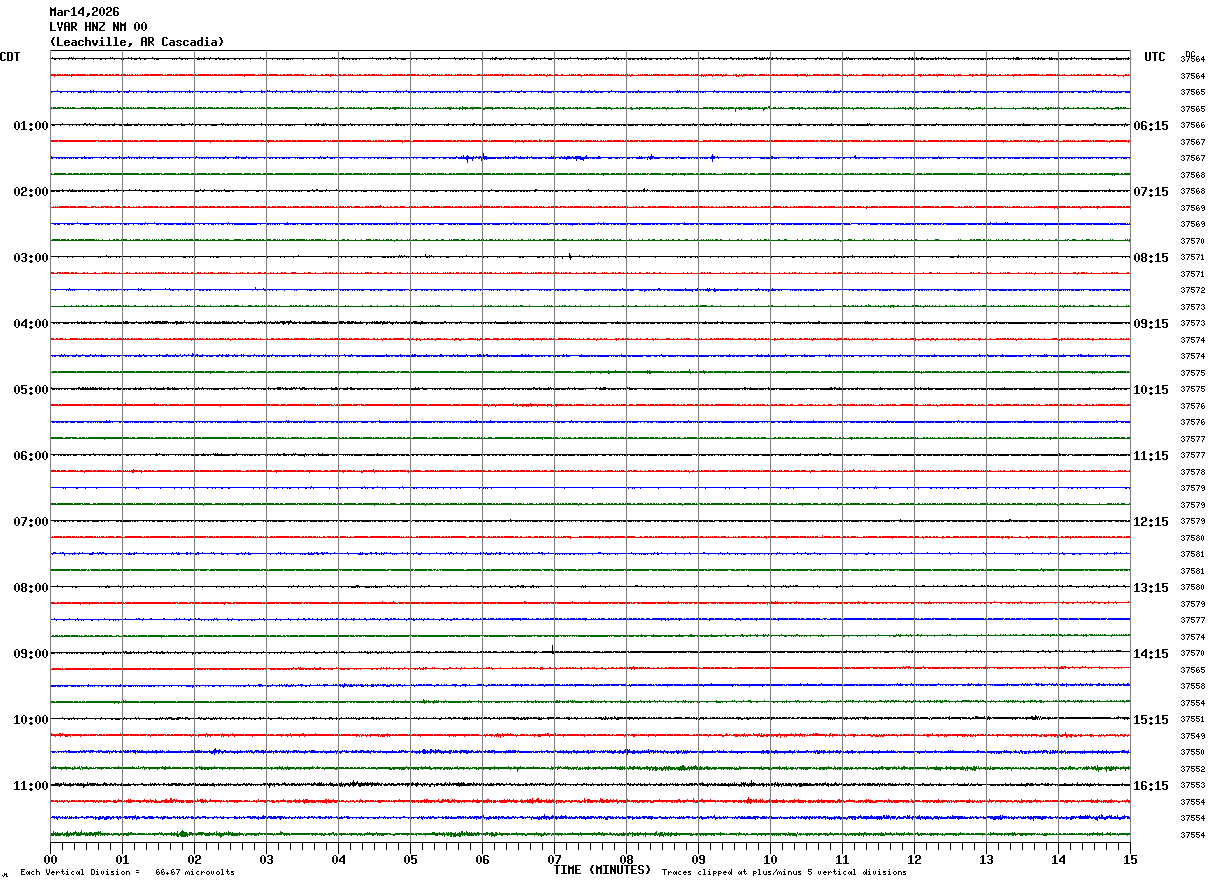This screenshot has width=1210, height=886.
Task: Click the traces clipped footnote text
Action: (784, 873)
